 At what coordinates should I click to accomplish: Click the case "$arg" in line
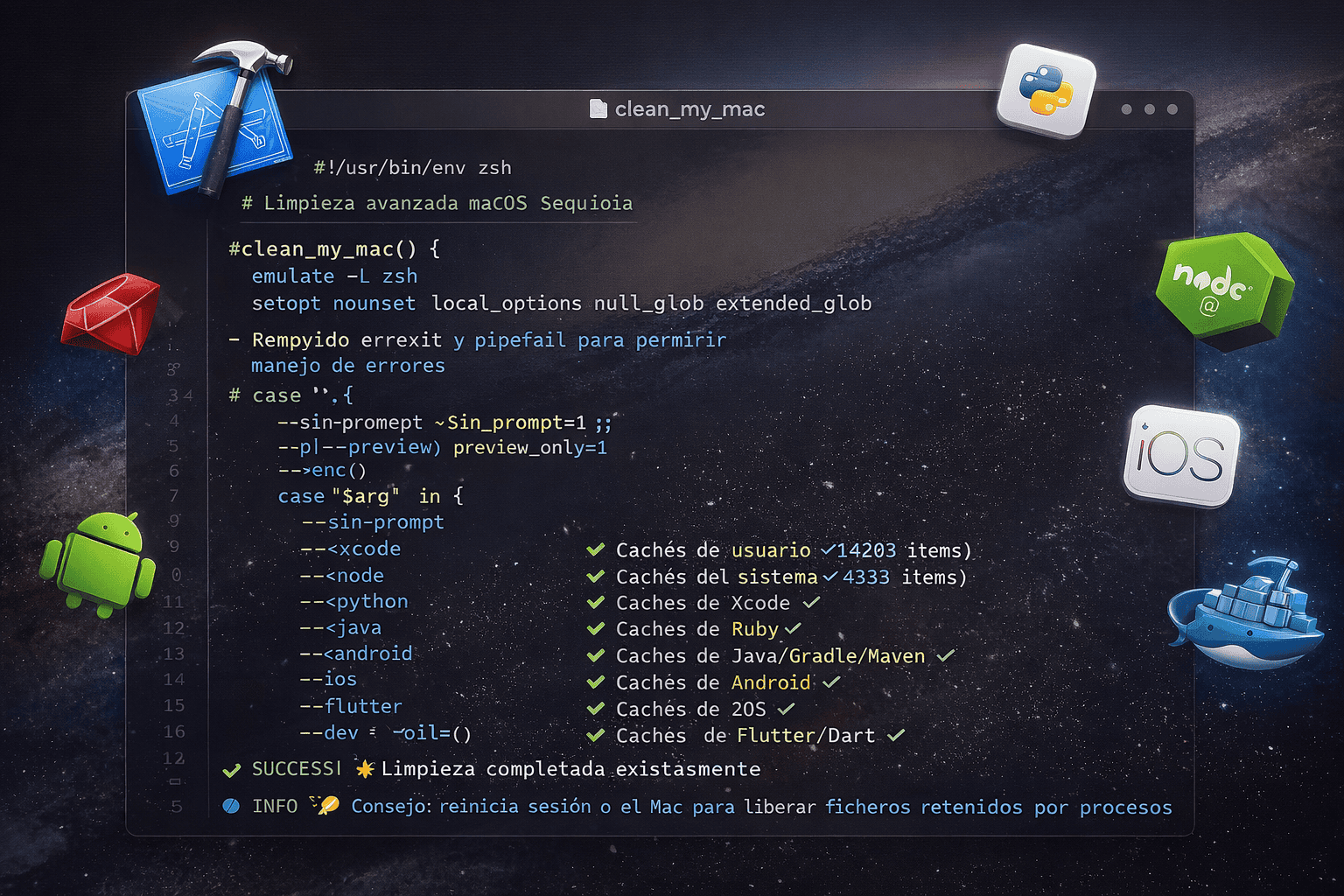click(370, 496)
